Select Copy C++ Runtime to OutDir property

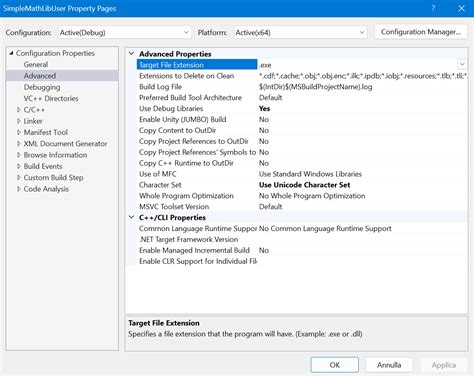[186, 163]
